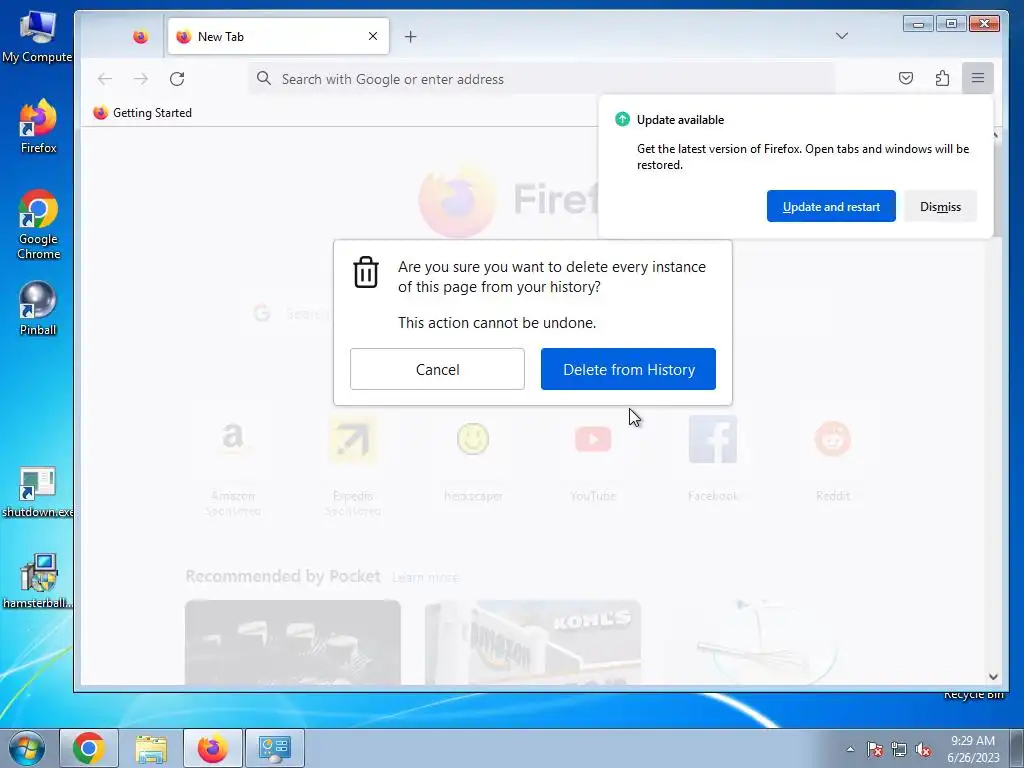Dismiss the update notification
Image resolution: width=1024 pixels, height=768 pixels.
[x=940, y=206]
